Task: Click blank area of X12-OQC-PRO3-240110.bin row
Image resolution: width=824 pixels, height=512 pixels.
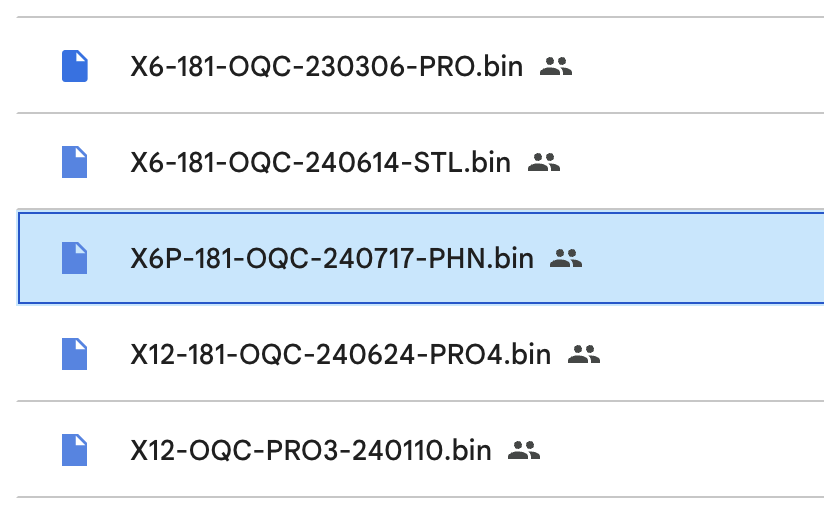Action: click(683, 450)
